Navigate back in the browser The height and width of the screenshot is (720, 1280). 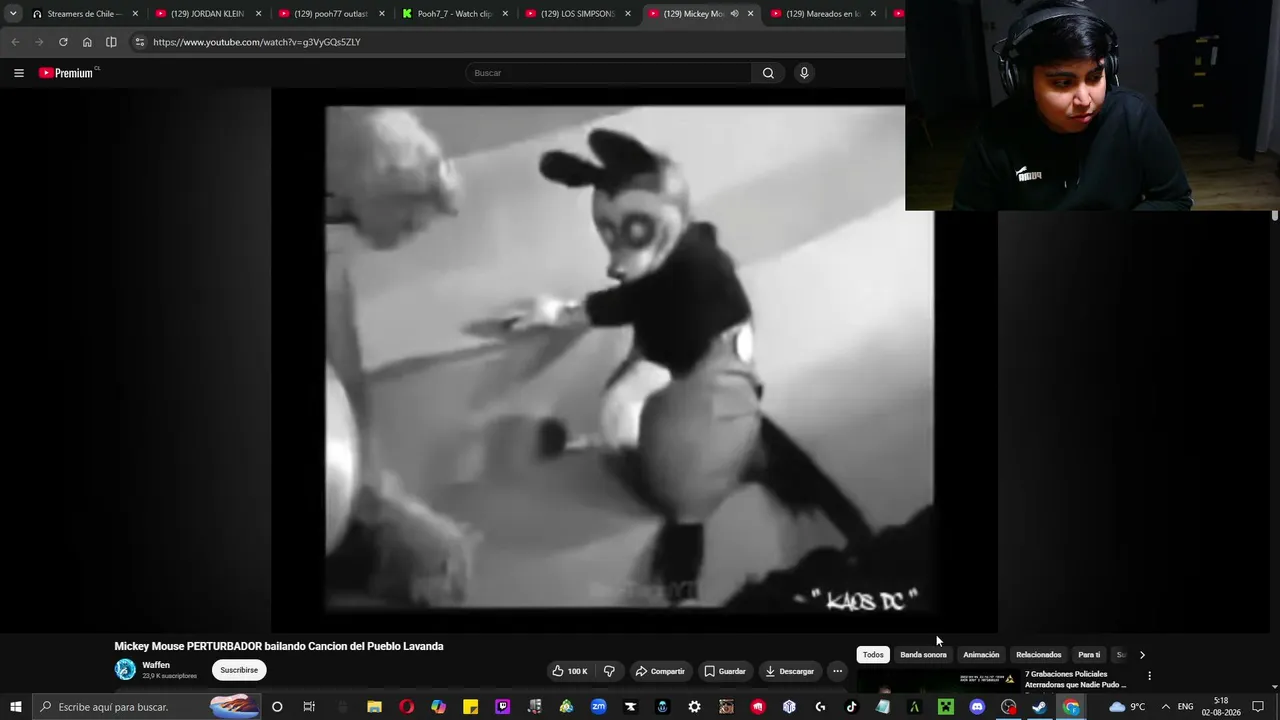[x=15, y=42]
